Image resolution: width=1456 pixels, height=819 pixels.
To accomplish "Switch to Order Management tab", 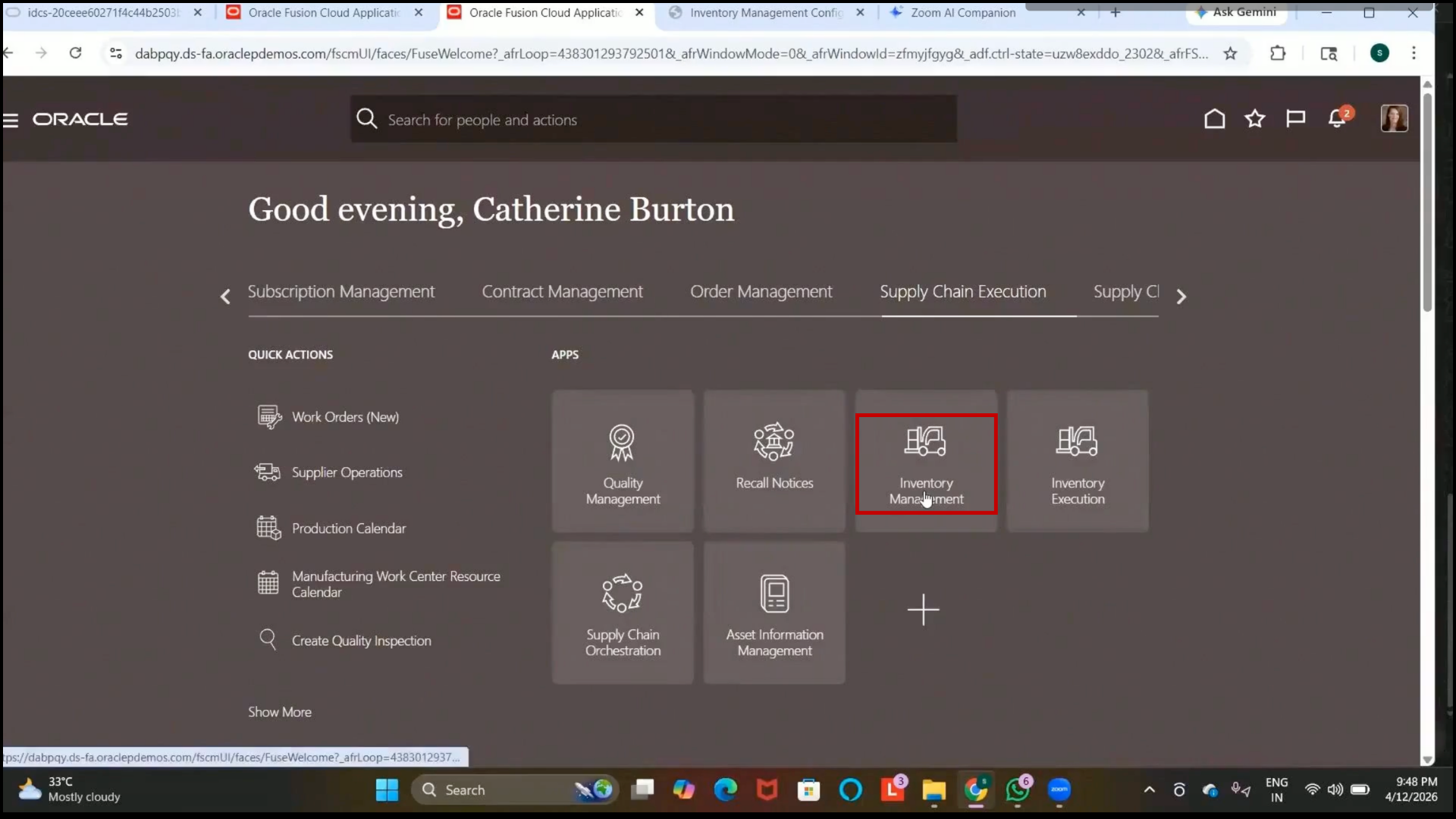I will [x=761, y=292].
